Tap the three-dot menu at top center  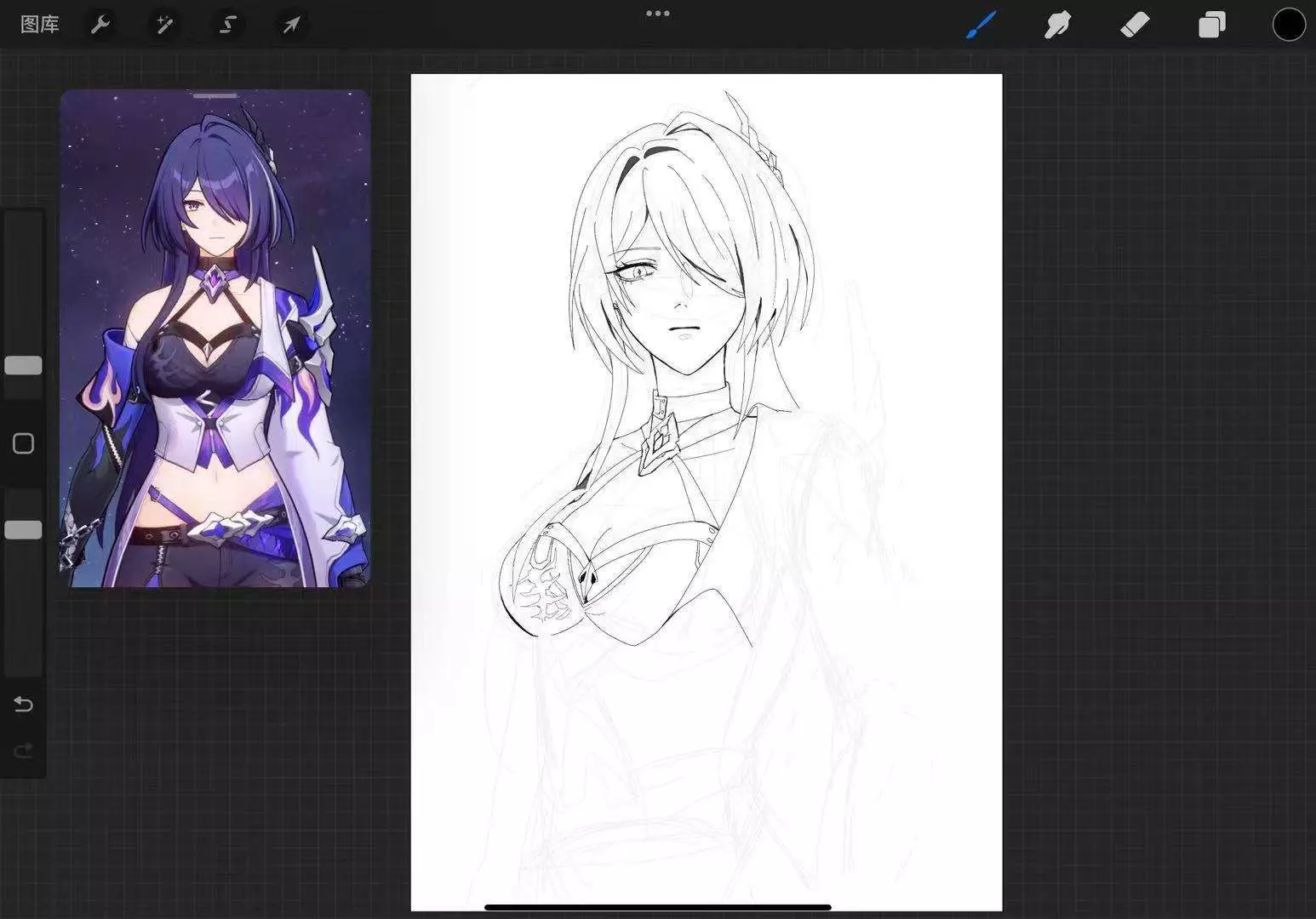[x=658, y=14]
